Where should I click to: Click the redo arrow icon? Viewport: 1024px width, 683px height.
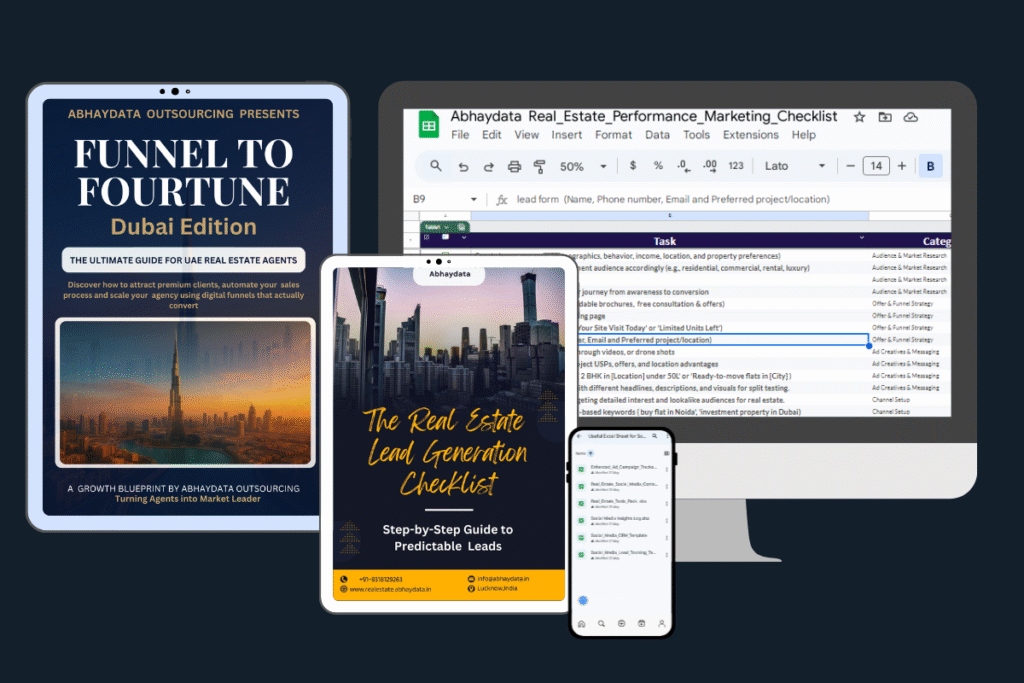(488, 166)
